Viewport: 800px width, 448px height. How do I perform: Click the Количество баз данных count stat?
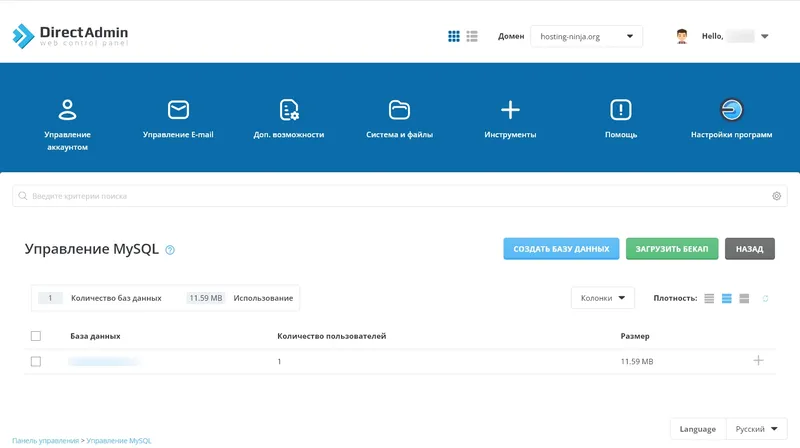click(x=100, y=298)
